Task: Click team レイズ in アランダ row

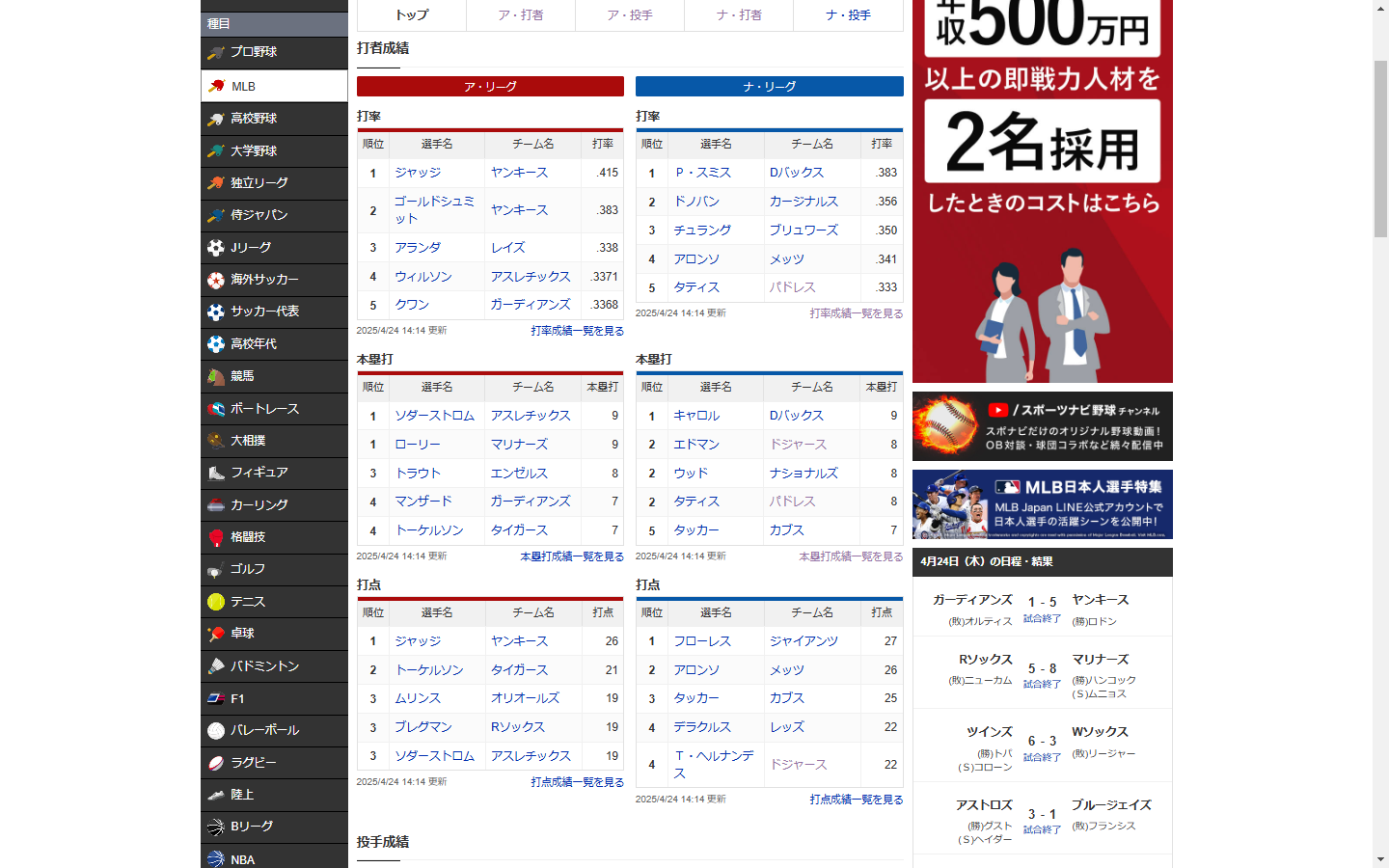Action: click(x=507, y=248)
